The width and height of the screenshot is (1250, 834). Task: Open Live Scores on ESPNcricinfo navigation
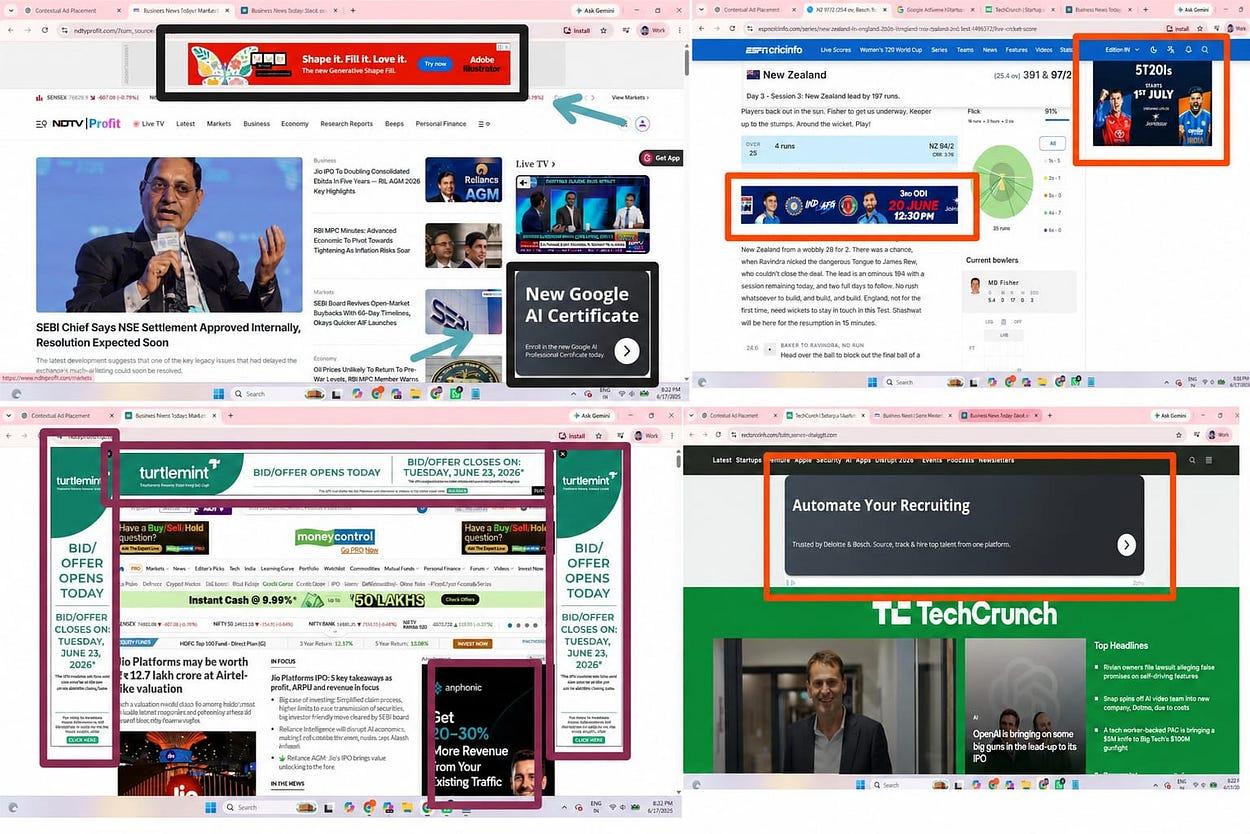836,49
